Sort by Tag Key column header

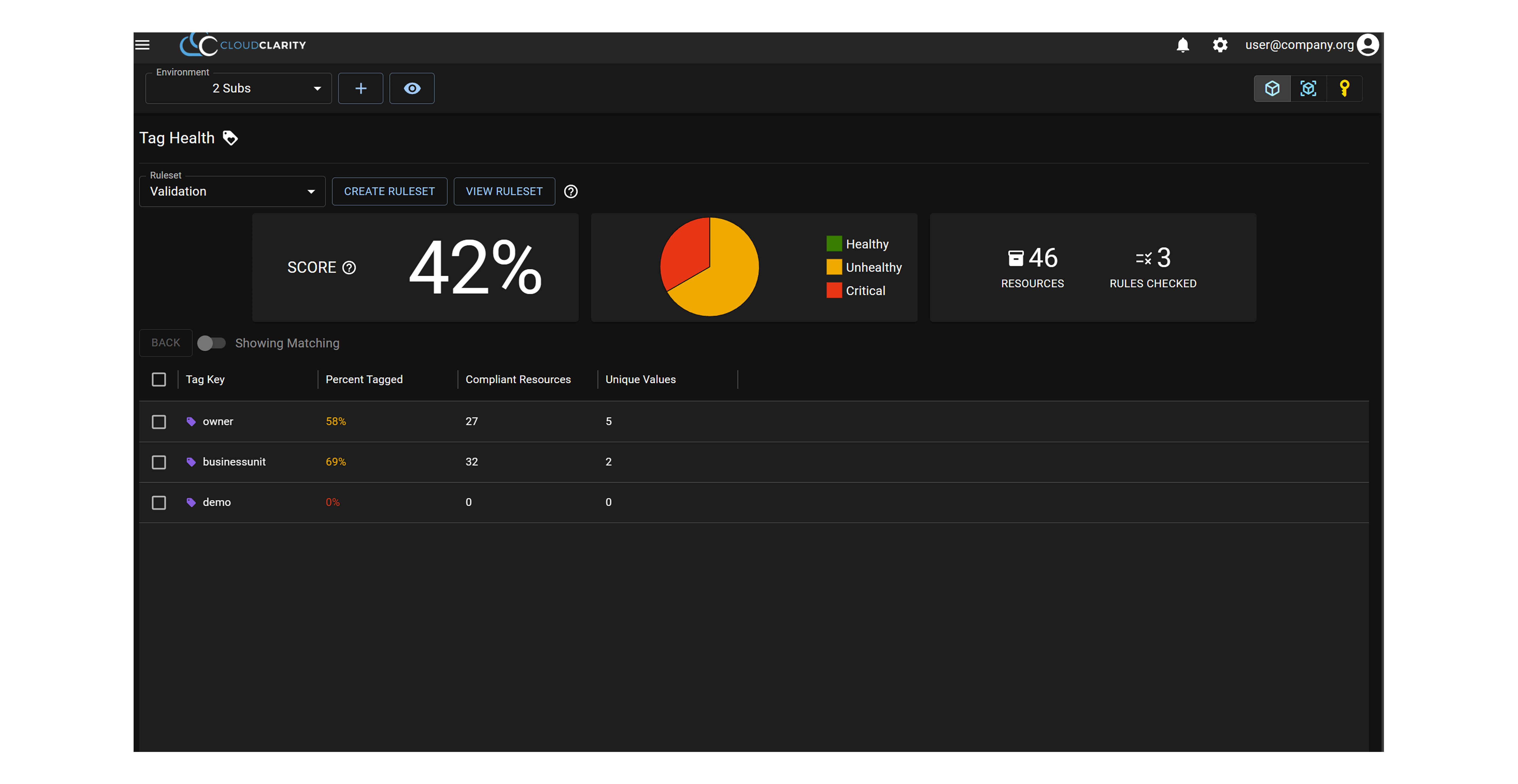pyautogui.click(x=205, y=379)
